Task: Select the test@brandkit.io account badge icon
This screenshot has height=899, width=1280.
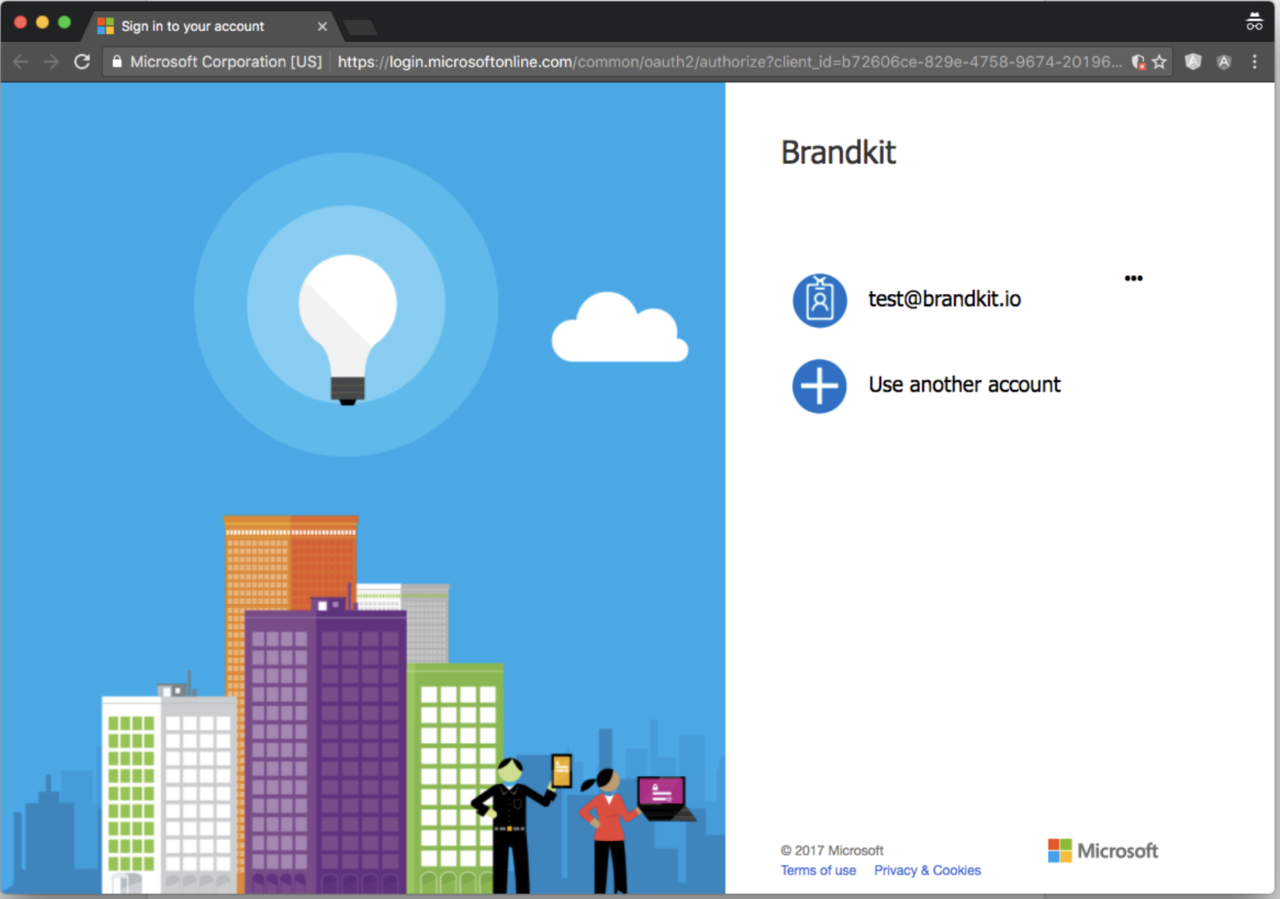Action: 819,300
